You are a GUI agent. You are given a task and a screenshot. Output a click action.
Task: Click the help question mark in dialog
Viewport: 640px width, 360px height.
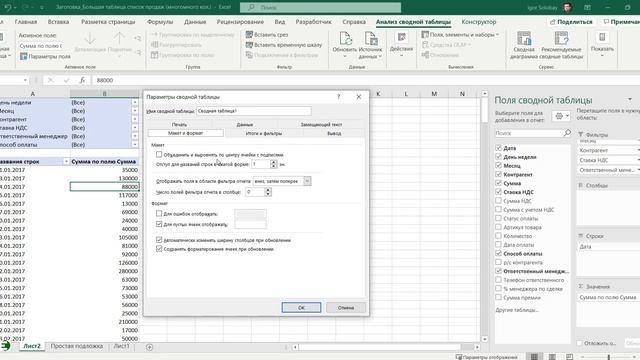point(338,97)
